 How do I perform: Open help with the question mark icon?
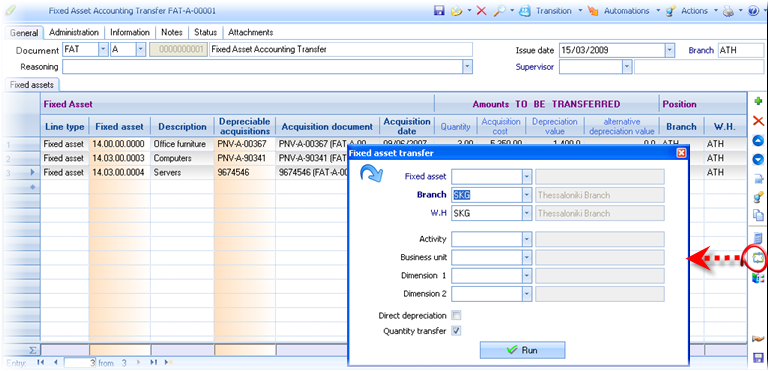(753, 11)
